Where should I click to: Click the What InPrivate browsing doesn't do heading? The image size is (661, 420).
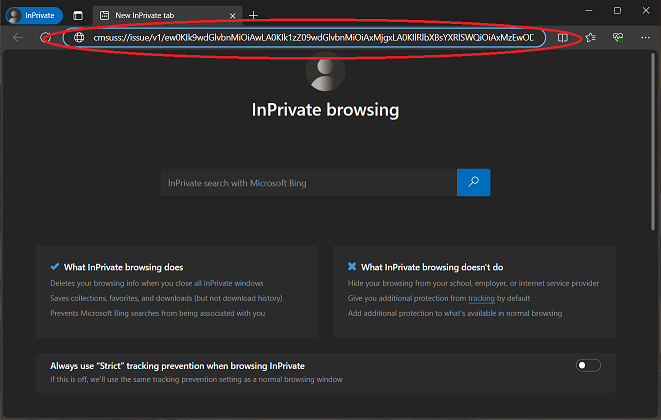[432, 267]
